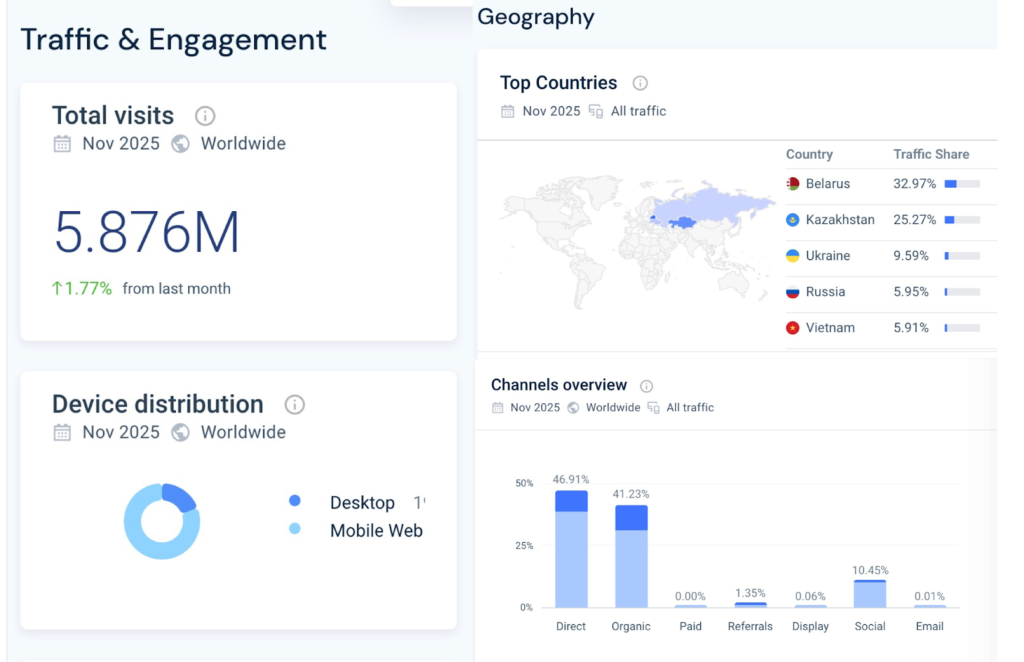Click Belarus traffic share progress bar
The image size is (1024, 662).
pyautogui.click(x=962, y=184)
